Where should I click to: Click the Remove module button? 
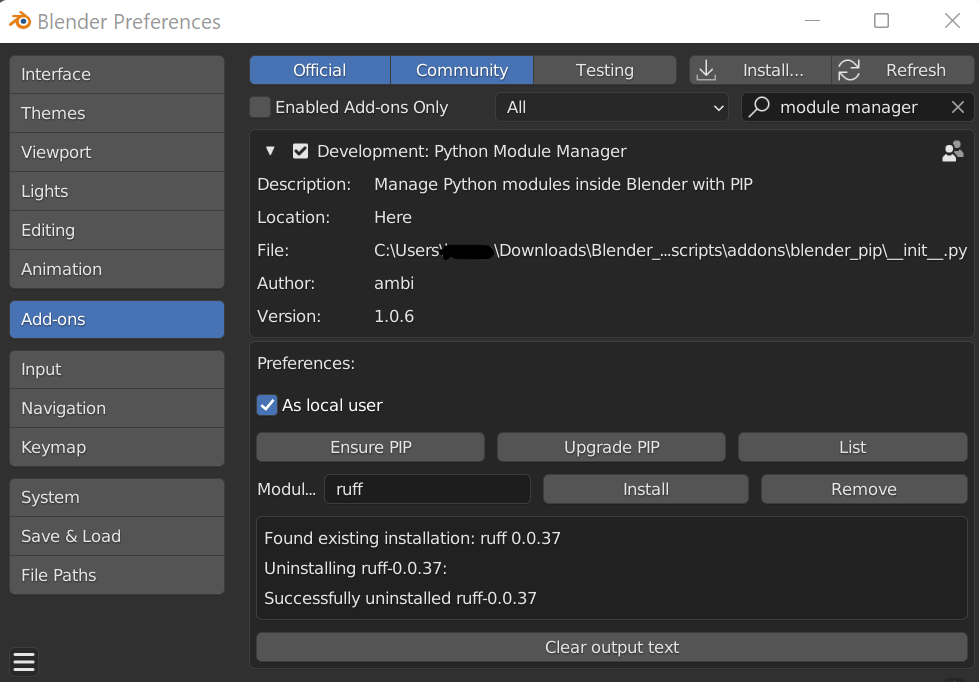[863, 489]
